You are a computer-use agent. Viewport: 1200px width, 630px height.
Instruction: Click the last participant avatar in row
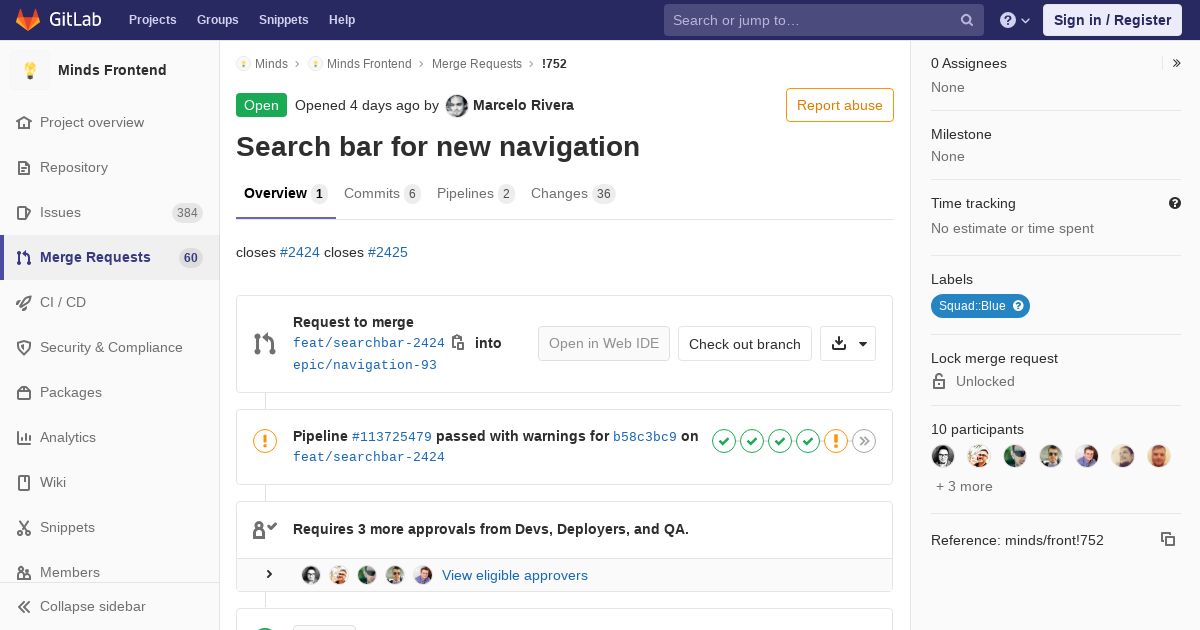pos(1159,456)
